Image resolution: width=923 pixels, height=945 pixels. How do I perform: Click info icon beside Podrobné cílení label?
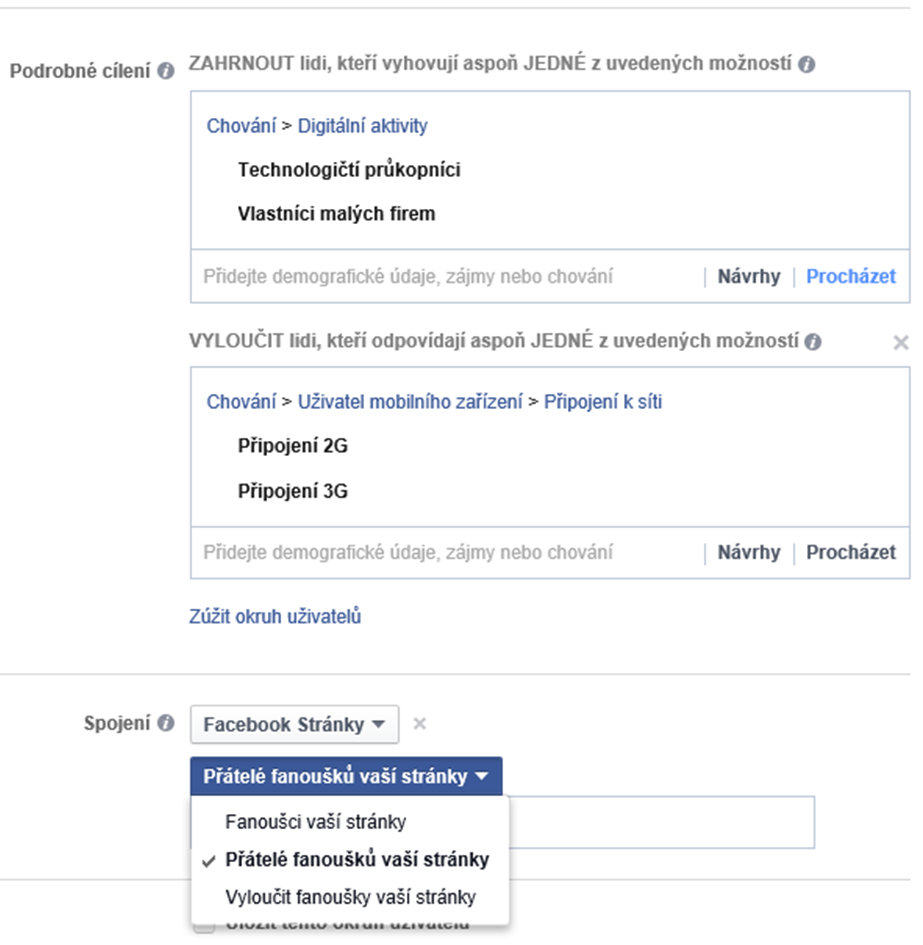click(x=166, y=71)
